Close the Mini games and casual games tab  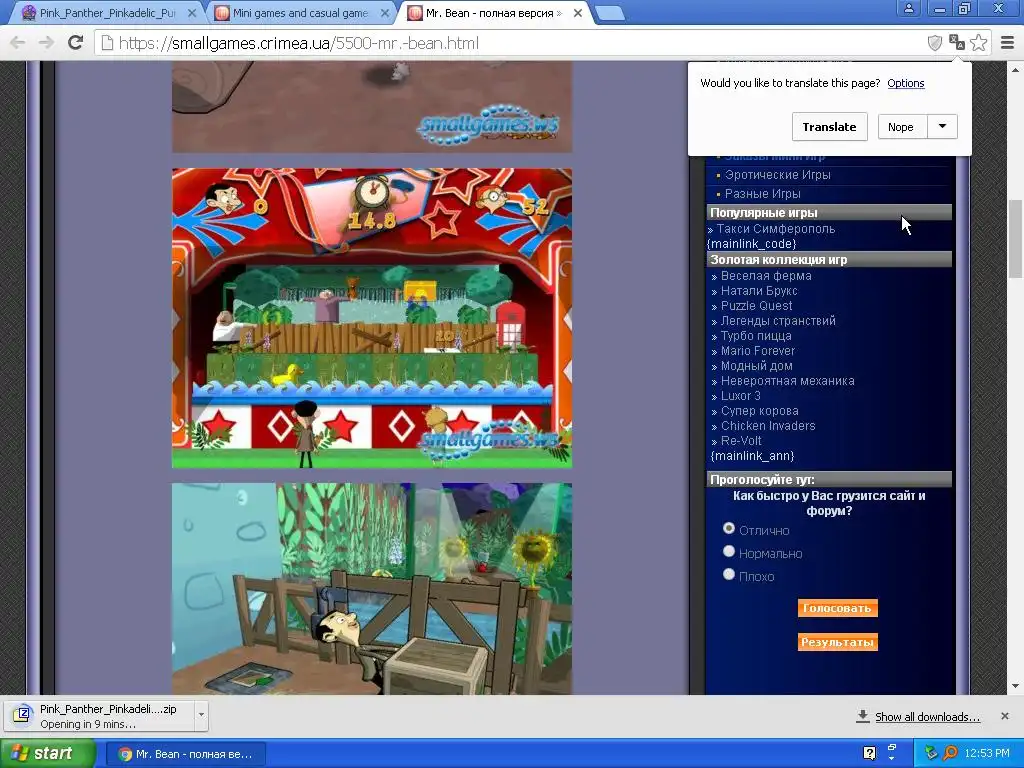(x=385, y=13)
